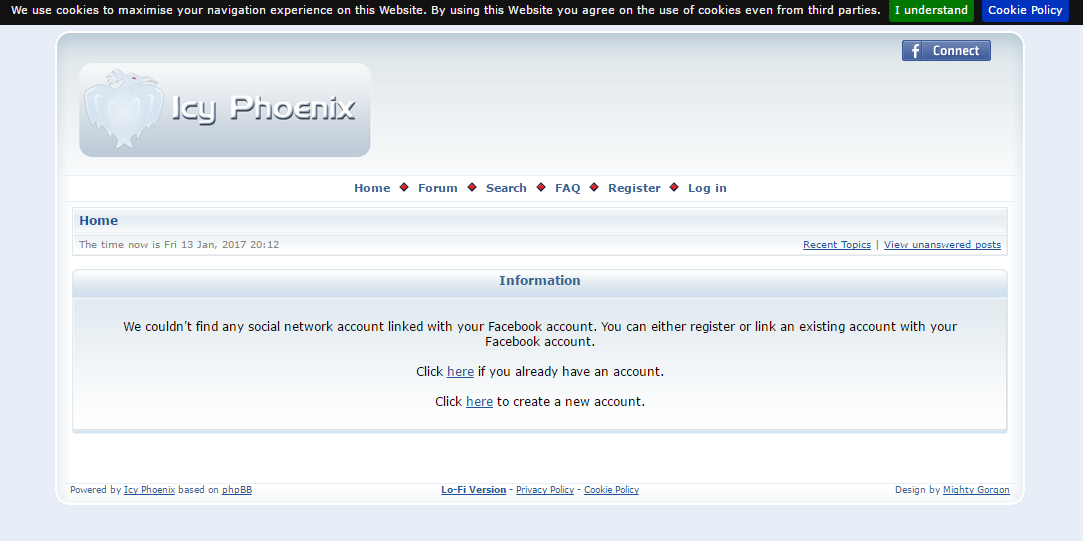Select Log in from navigation bar
Viewport: 1083px width, 541px height.
click(707, 188)
